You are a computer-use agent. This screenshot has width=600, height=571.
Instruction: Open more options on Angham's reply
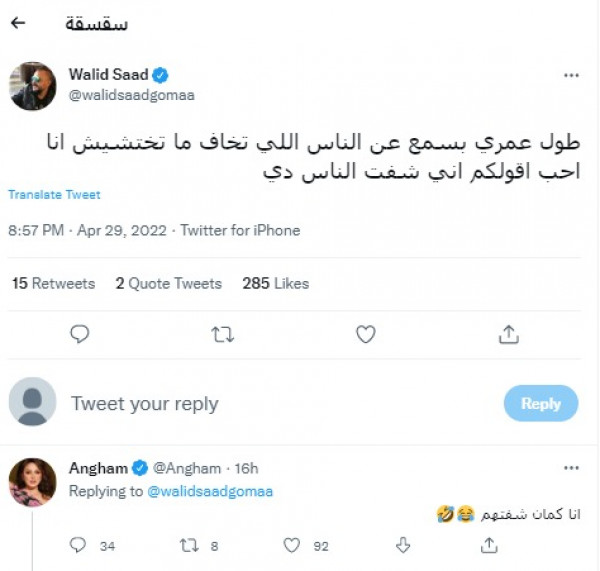(571, 468)
